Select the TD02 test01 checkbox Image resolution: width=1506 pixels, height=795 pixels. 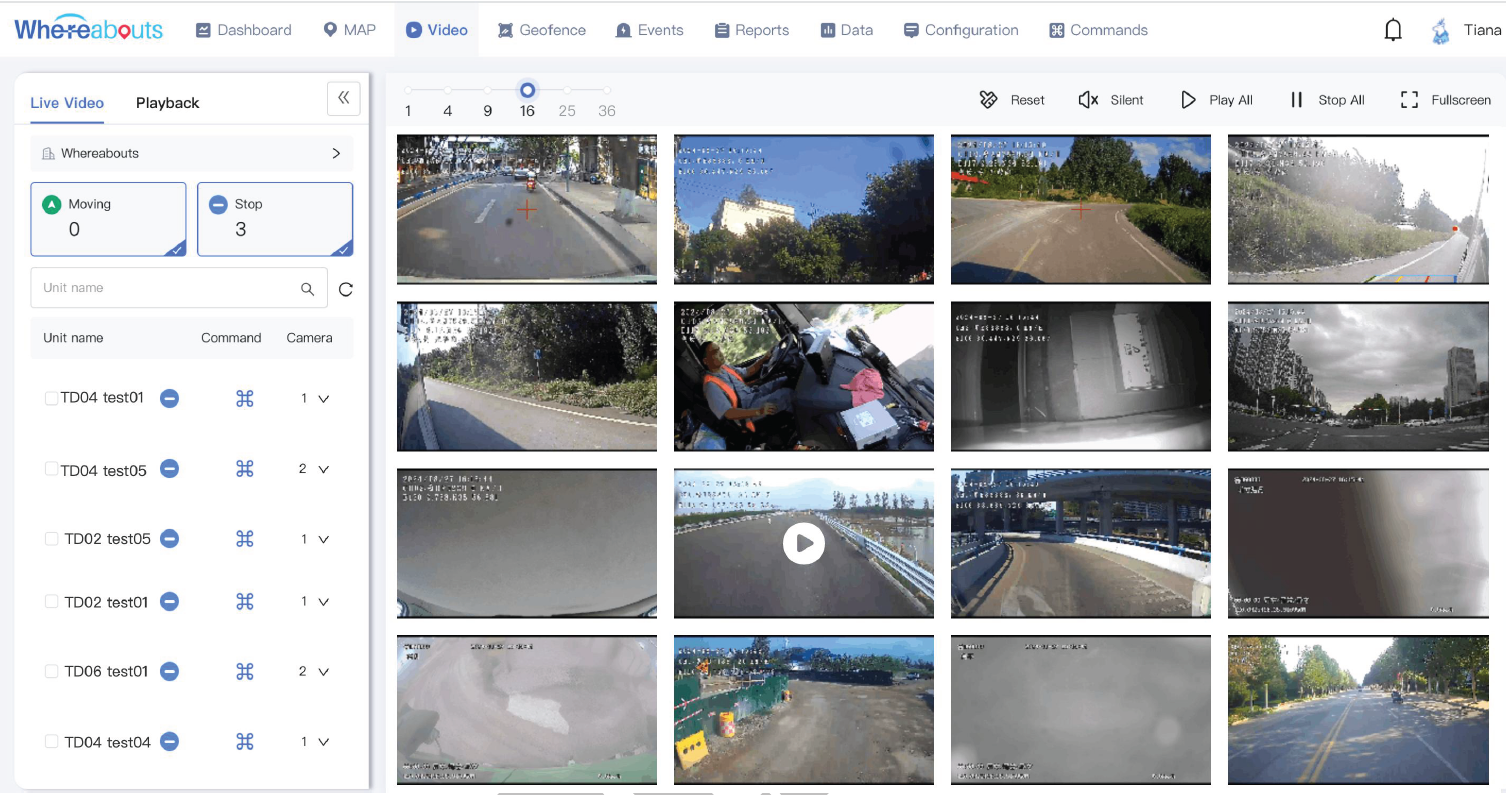point(51,601)
